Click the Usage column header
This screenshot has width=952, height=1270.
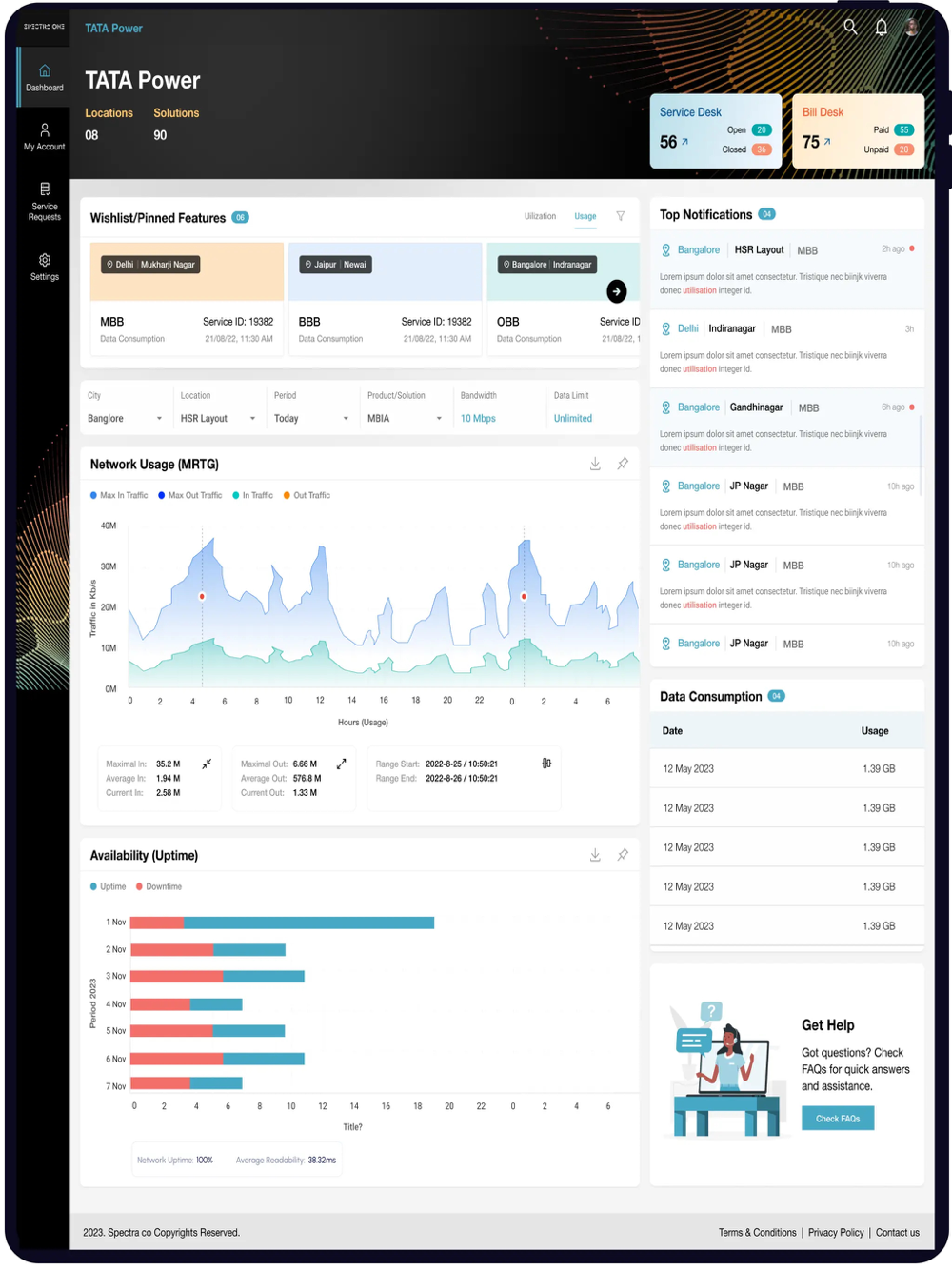(x=875, y=731)
